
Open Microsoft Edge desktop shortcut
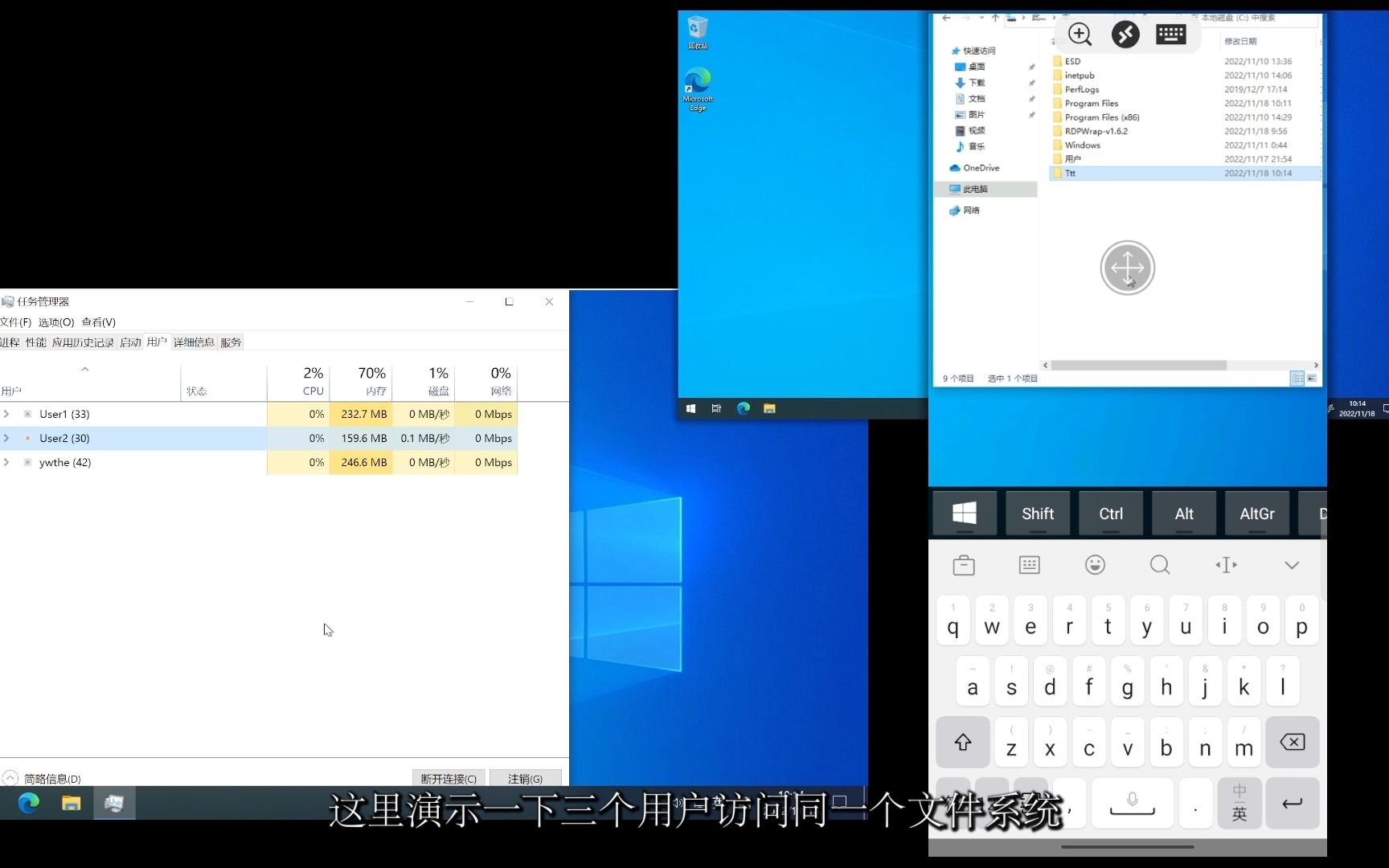[698, 89]
